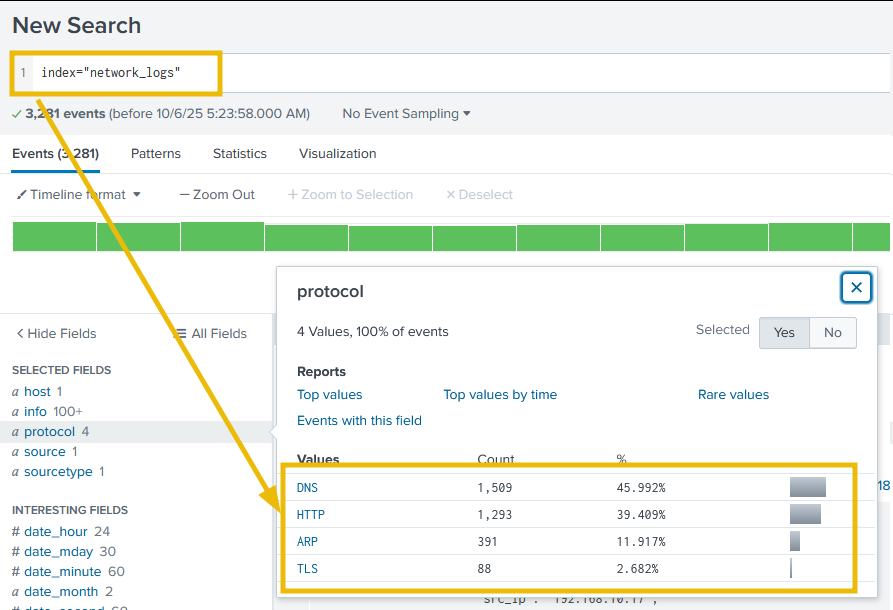Select the host field in sidebar
This screenshot has width=893, height=610.
pos(37,392)
